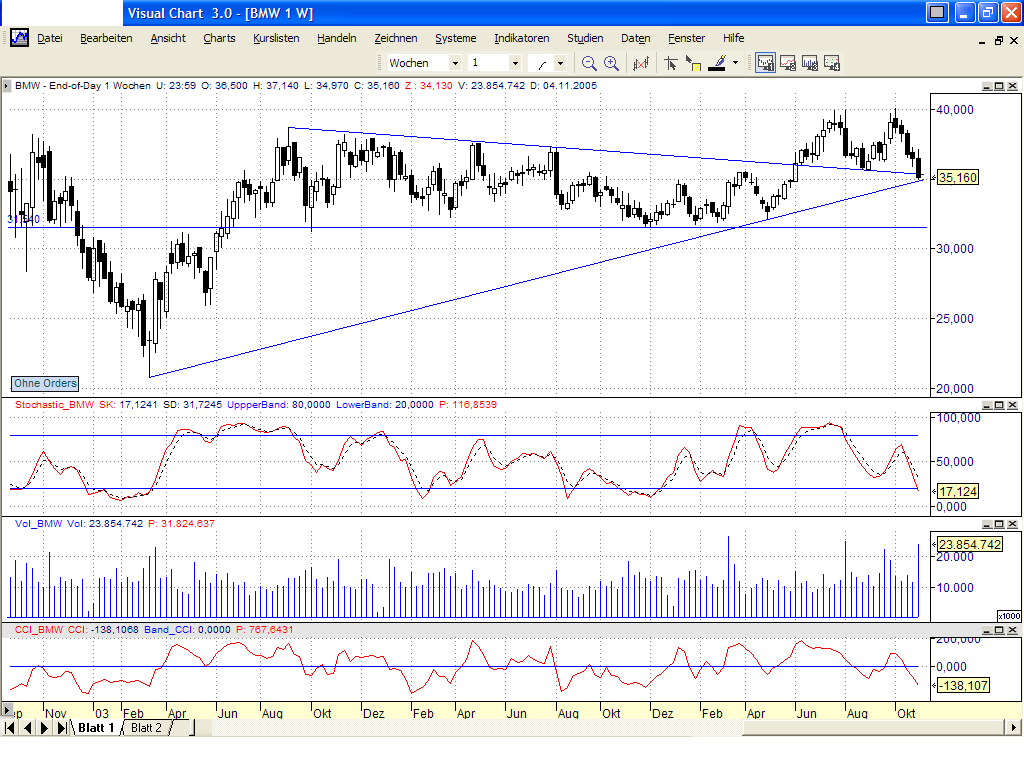1024x768 pixels.
Task: Select the zoom-in magnifier tool
Action: pyautogui.click(x=611, y=62)
